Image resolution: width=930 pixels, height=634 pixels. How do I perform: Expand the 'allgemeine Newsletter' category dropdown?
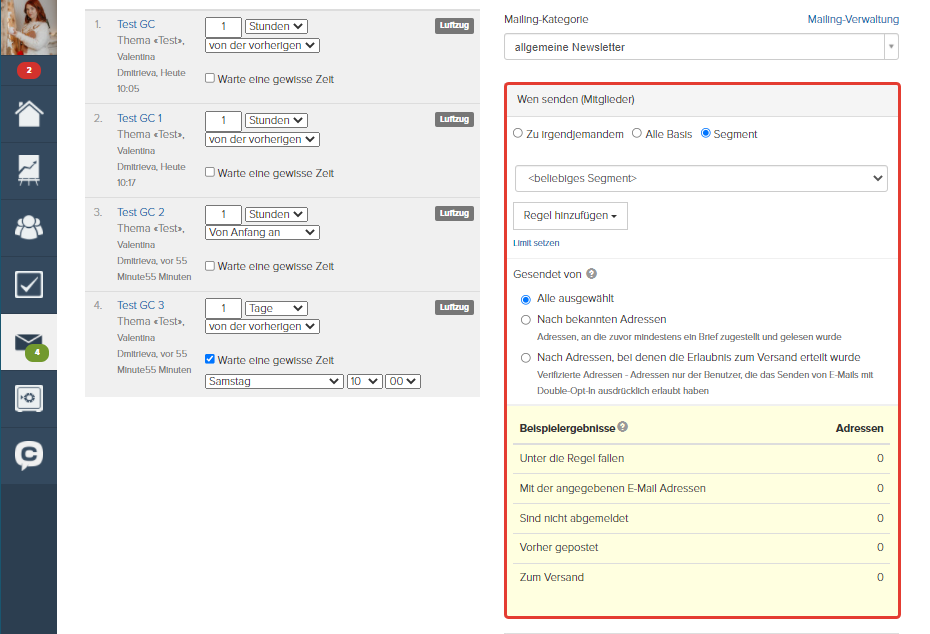tap(701, 47)
